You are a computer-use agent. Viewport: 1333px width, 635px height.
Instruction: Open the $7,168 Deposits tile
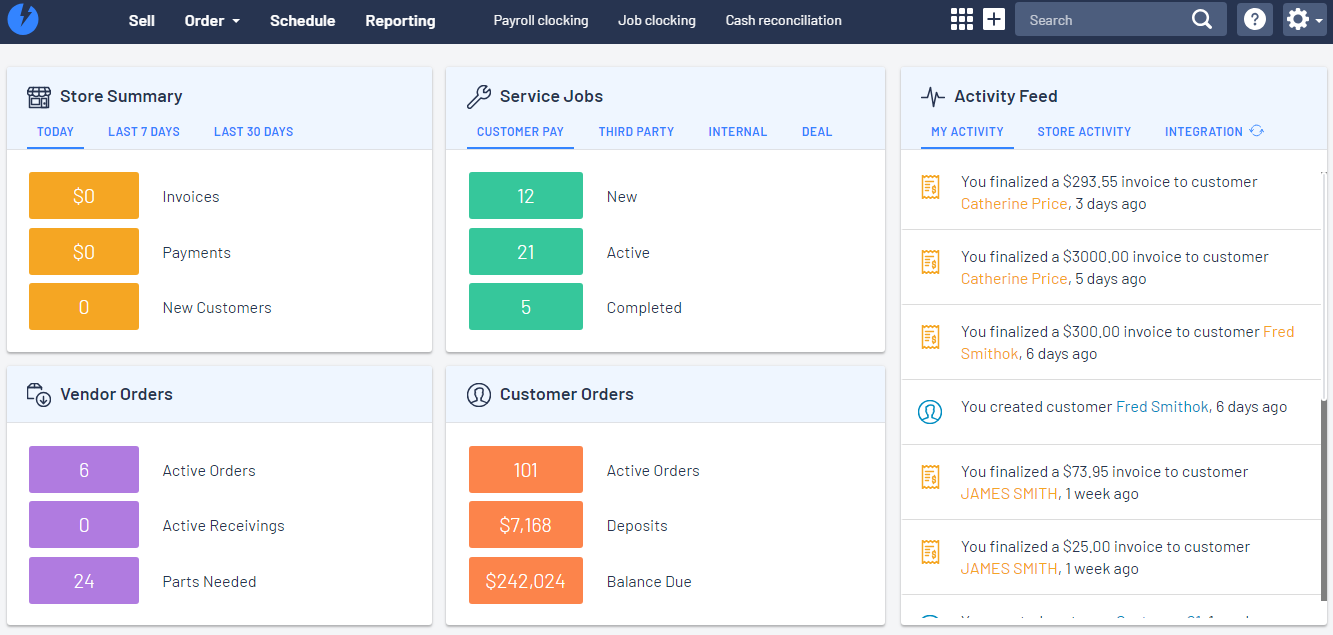pyautogui.click(x=526, y=525)
